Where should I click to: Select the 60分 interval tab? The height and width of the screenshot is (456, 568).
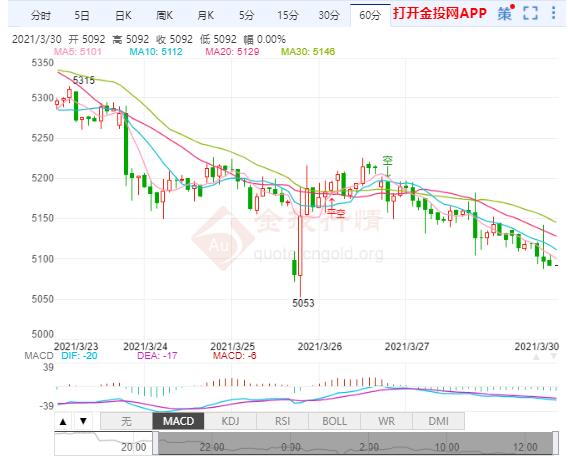(370, 15)
